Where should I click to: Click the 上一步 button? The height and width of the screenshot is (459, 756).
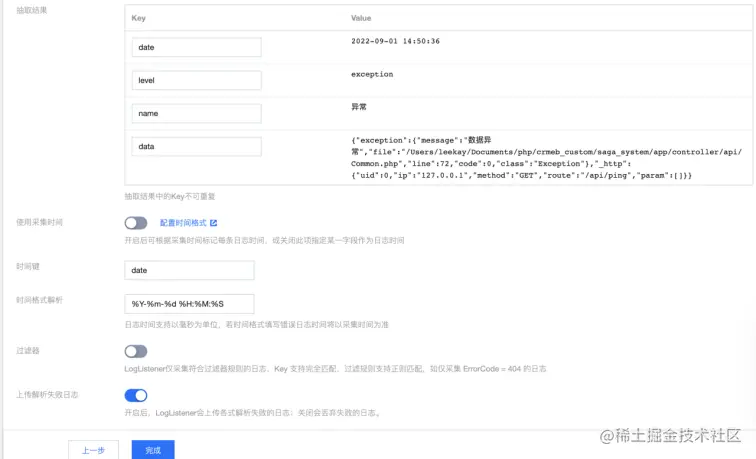click(x=94, y=450)
